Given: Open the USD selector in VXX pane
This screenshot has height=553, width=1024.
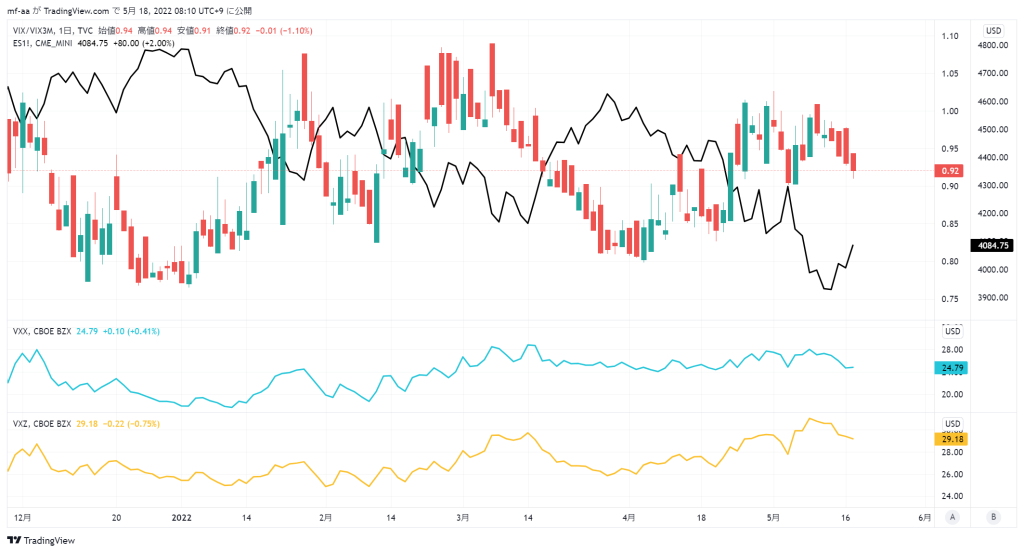Looking at the screenshot, I should coord(952,331).
